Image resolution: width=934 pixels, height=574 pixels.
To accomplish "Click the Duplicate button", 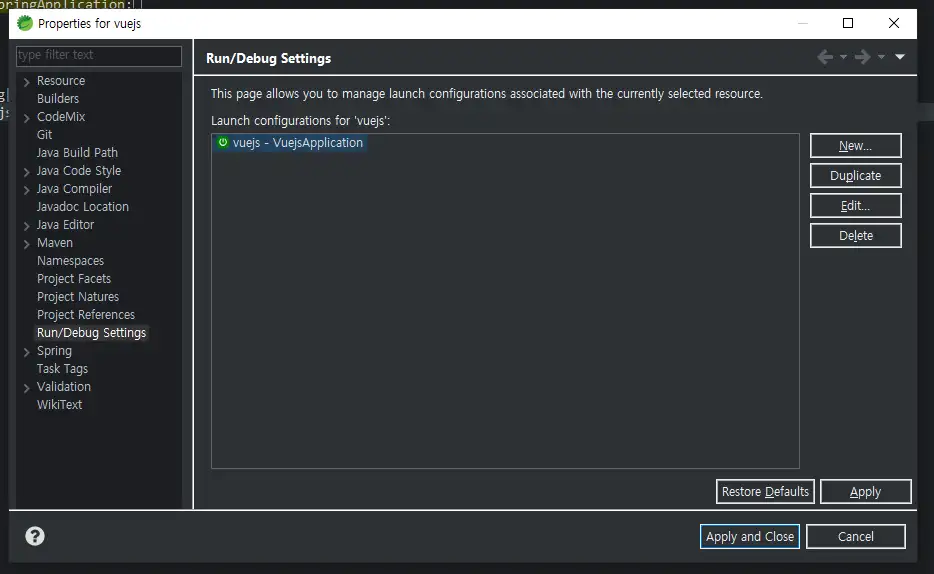I will pyautogui.click(x=855, y=176).
